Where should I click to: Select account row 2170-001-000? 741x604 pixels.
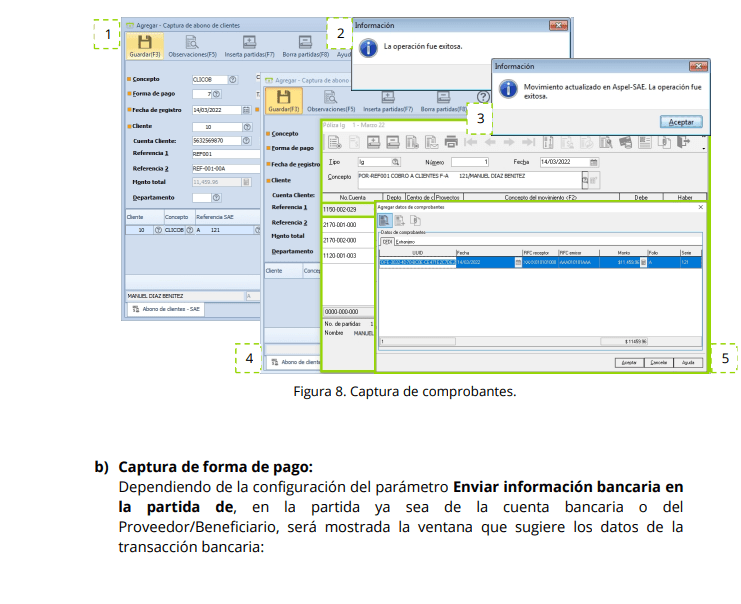(x=339, y=226)
